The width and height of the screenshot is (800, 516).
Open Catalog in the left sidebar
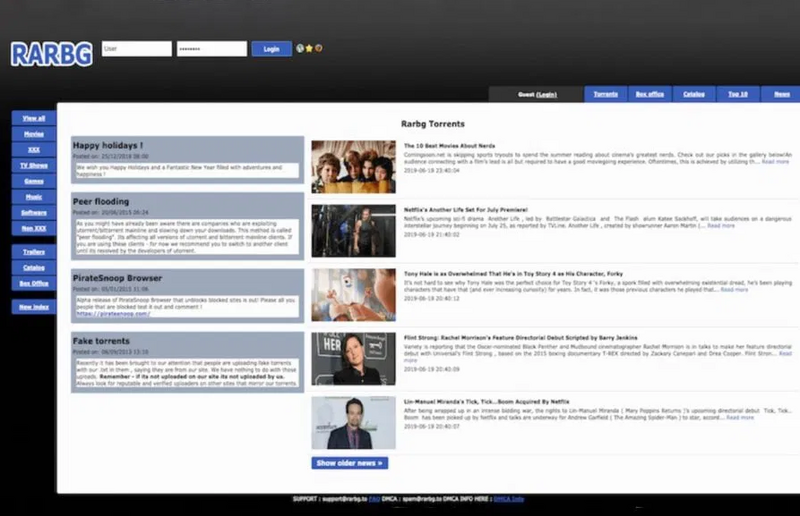click(x=34, y=267)
